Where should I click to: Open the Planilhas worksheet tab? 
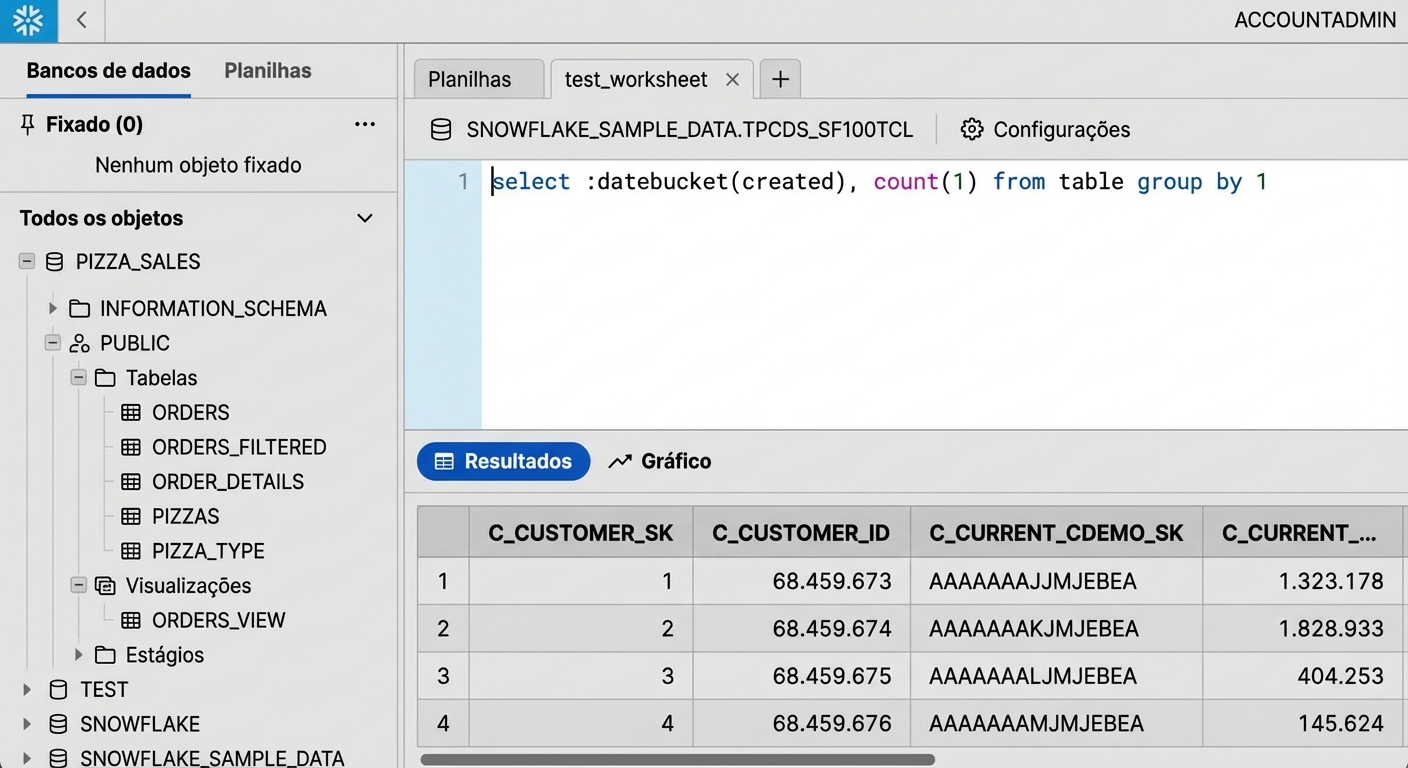(x=479, y=79)
